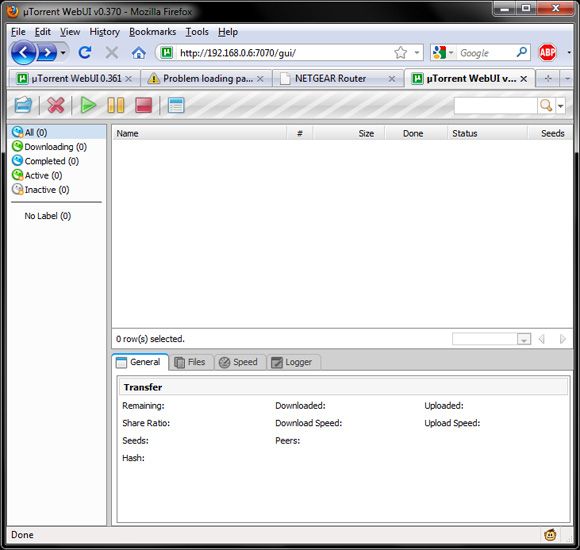Open the View menu
580x550 pixels.
(70, 32)
